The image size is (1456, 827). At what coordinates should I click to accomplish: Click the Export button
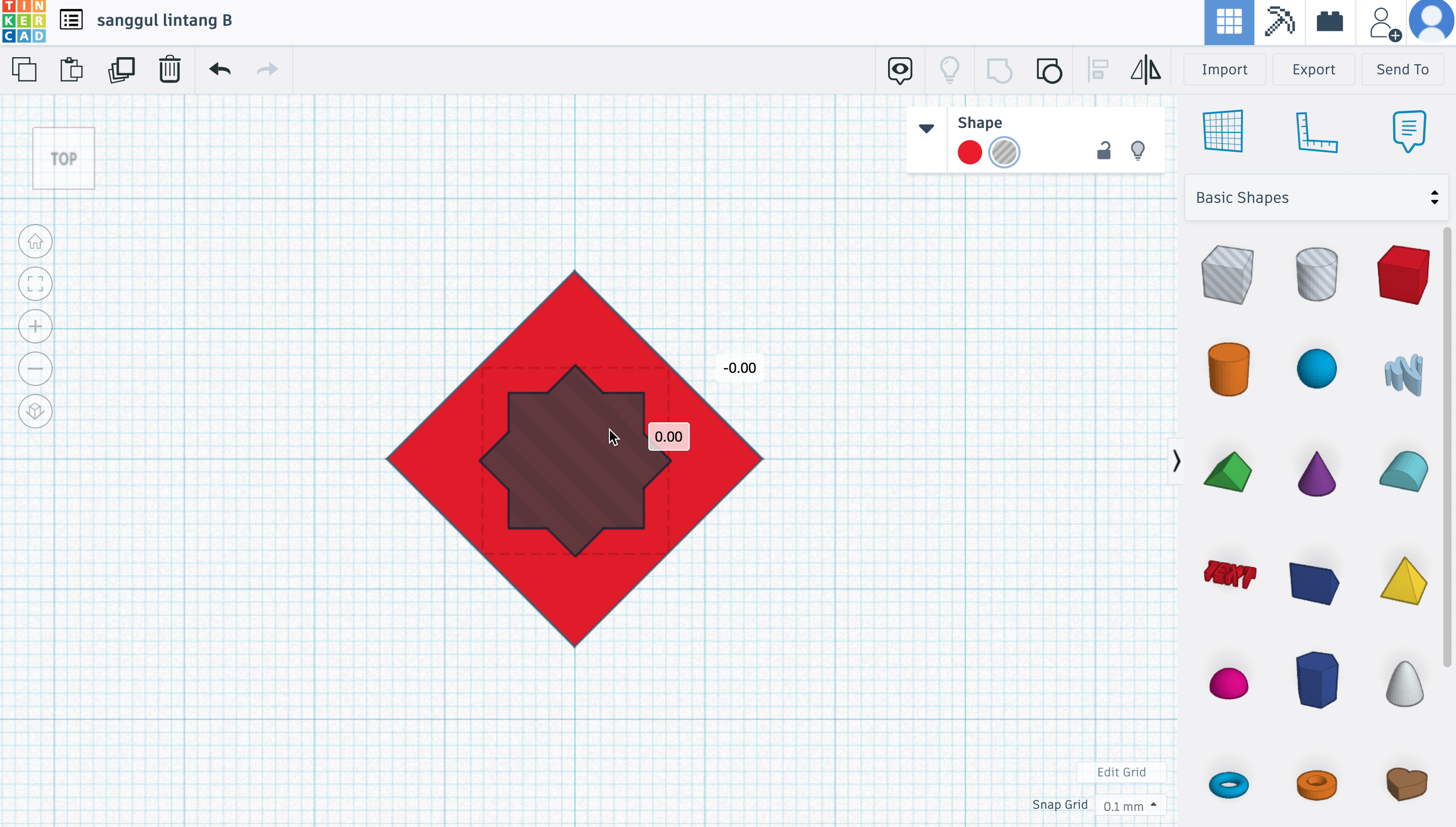coord(1314,69)
